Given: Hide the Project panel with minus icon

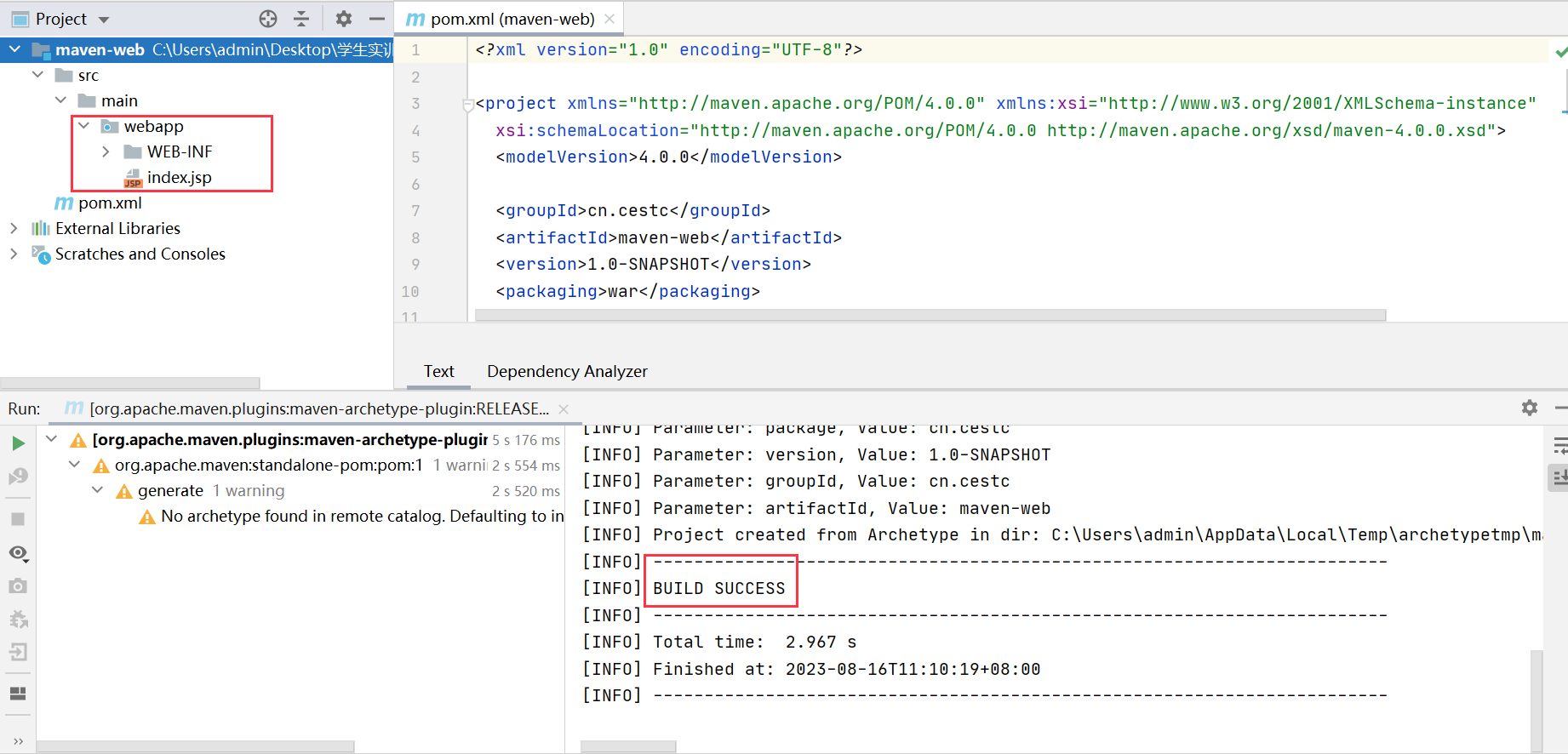Looking at the screenshot, I should pos(377,19).
